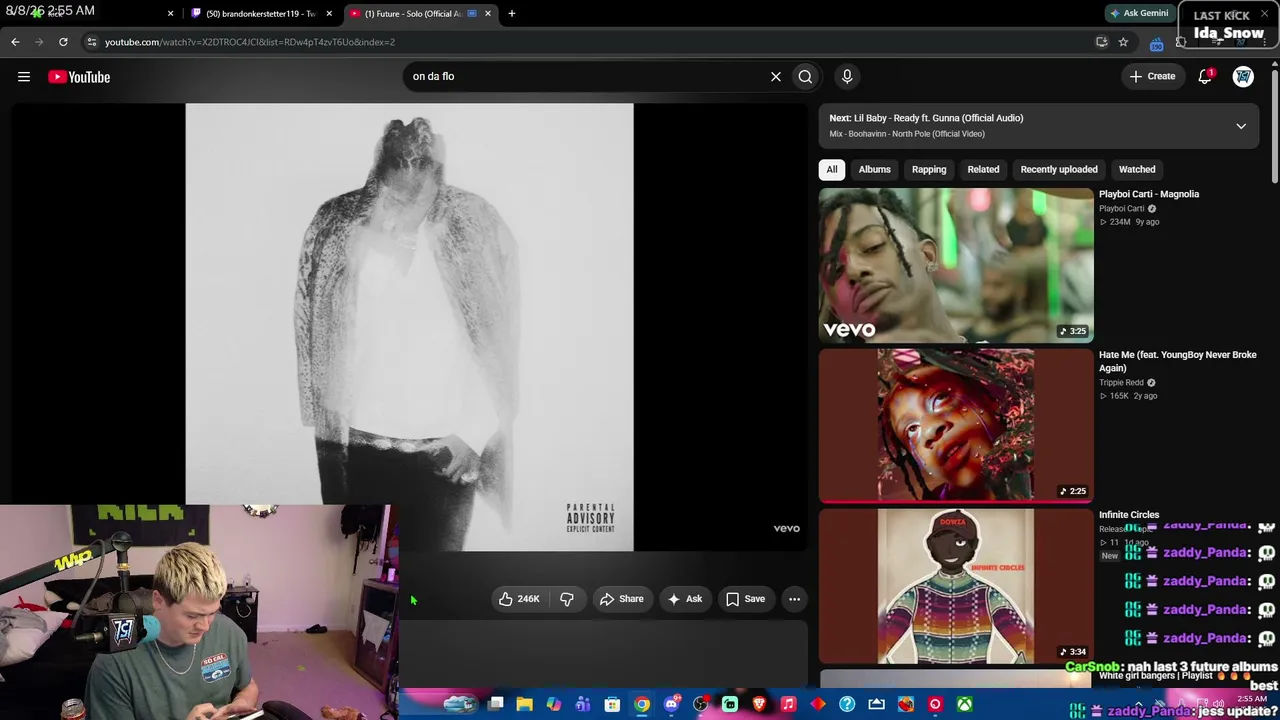Open a new browser tab

point(511,13)
